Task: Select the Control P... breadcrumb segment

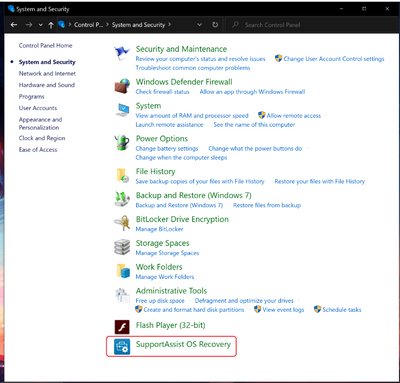Action: (x=88, y=25)
